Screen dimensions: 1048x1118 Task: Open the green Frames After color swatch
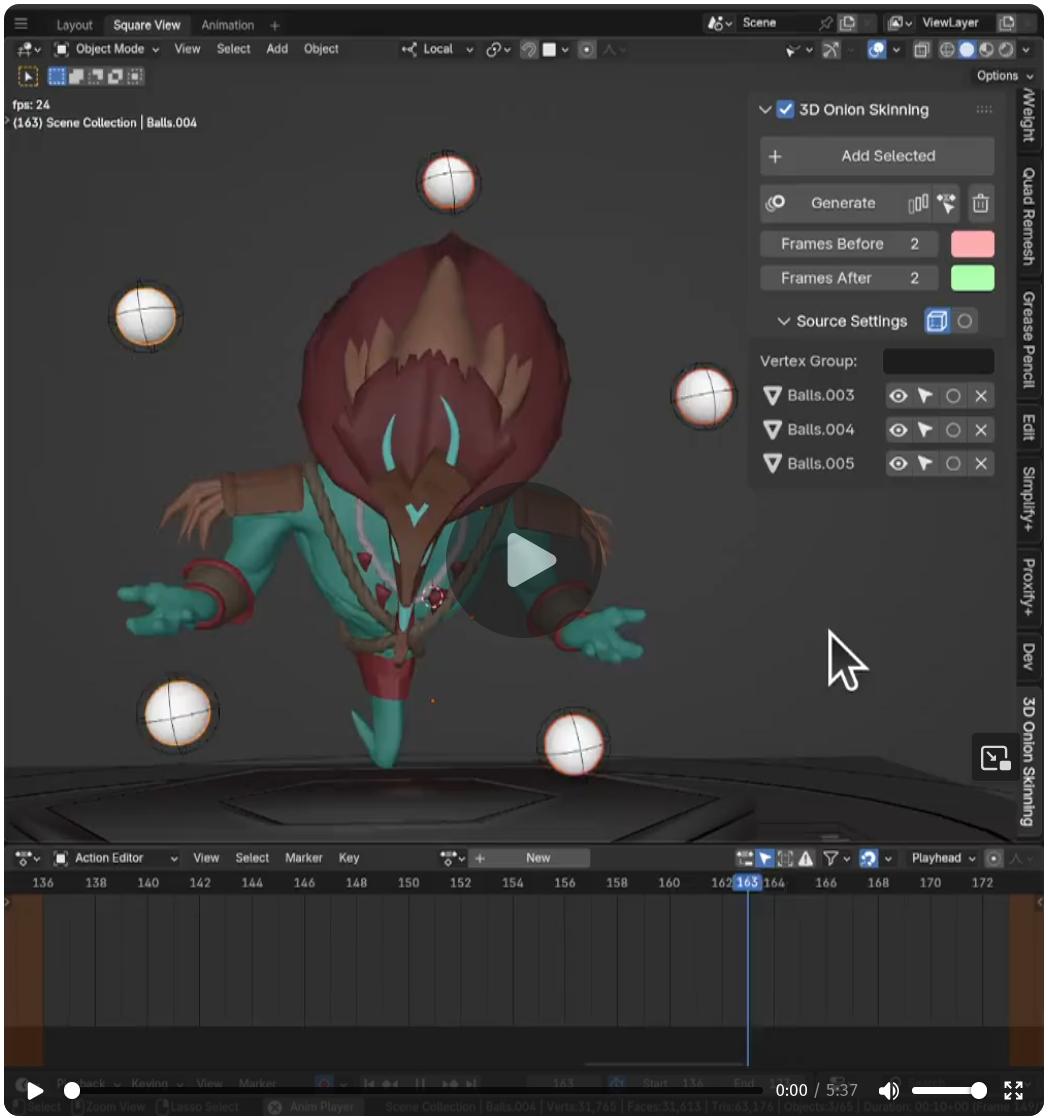(972, 278)
